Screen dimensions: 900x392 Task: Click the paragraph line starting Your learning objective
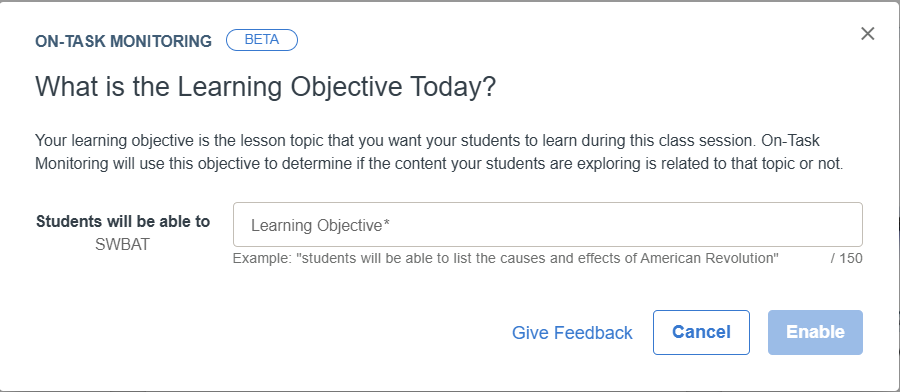pos(429,141)
